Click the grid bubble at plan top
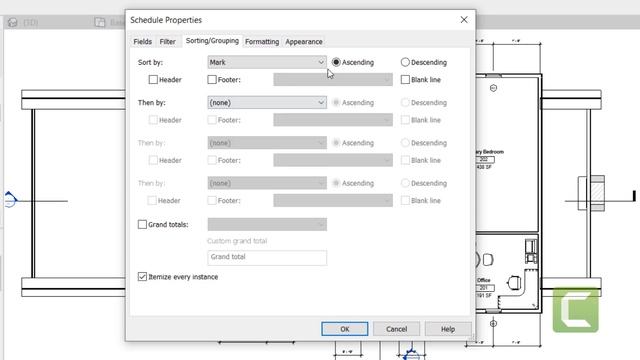 (493, 88)
